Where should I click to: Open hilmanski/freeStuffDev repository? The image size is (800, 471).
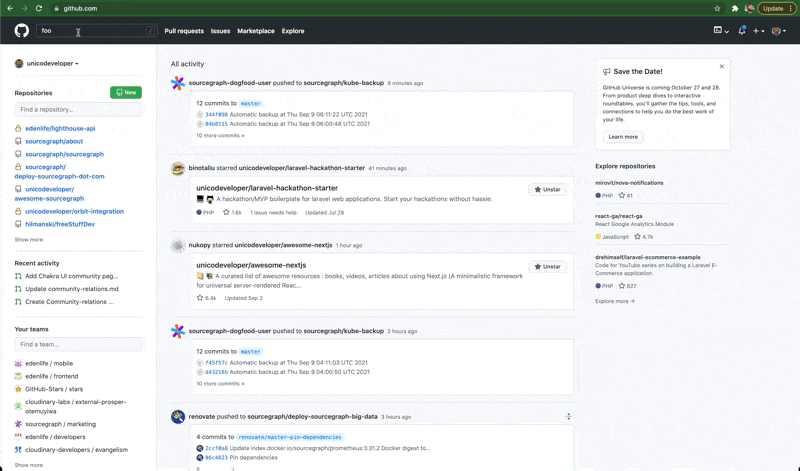[x=60, y=224]
